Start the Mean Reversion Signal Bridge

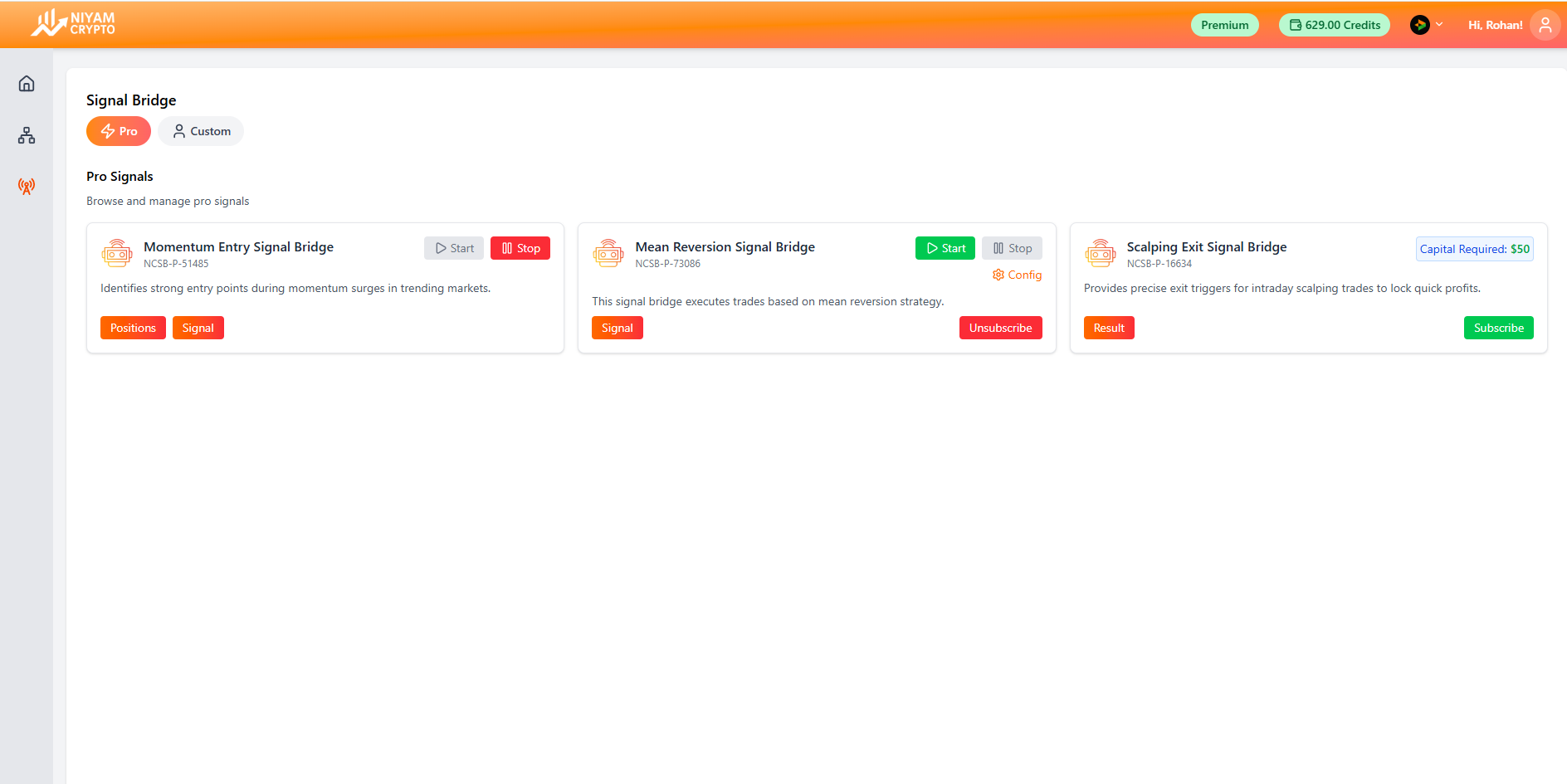click(x=945, y=248)
